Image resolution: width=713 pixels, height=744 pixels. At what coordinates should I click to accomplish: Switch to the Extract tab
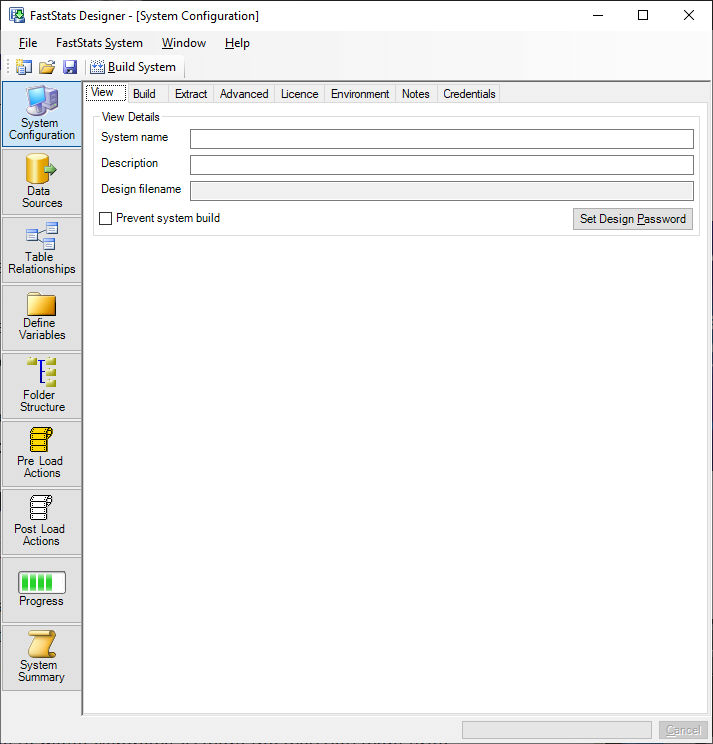[x=191, y=94]
